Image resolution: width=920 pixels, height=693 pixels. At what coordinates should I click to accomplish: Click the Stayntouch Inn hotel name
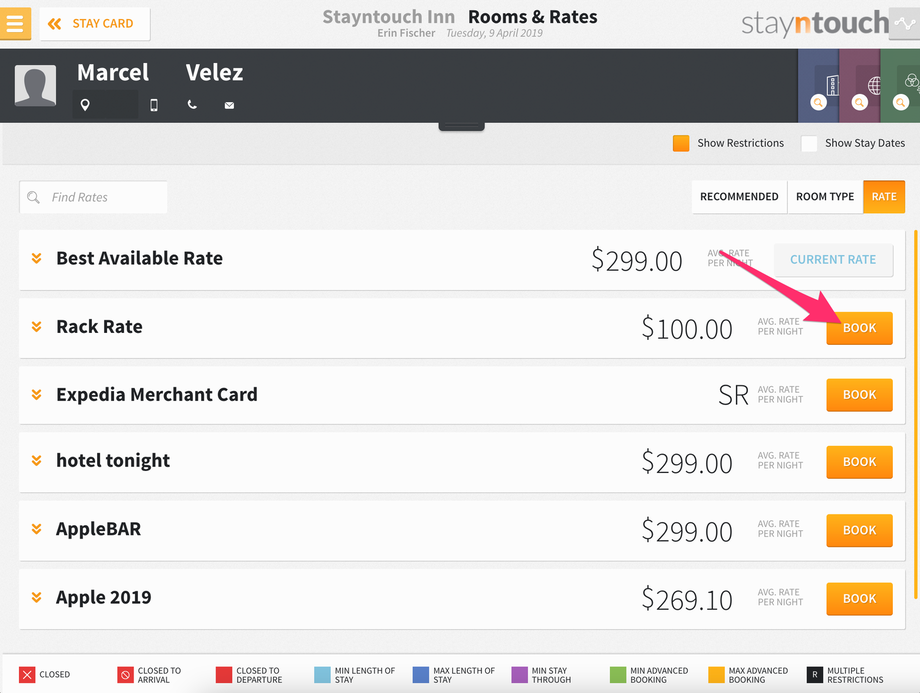click(x=388, y=16)
